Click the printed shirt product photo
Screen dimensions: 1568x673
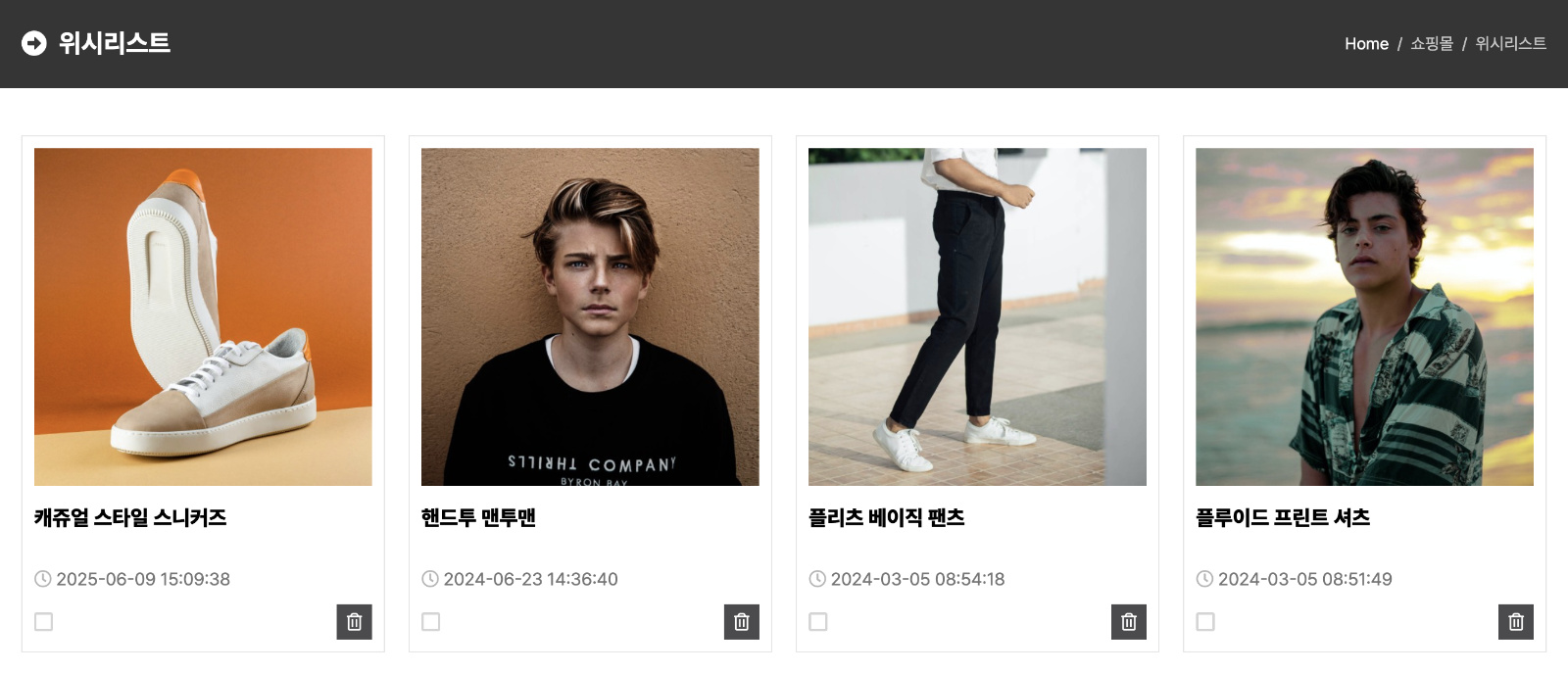coord(1364,316)
